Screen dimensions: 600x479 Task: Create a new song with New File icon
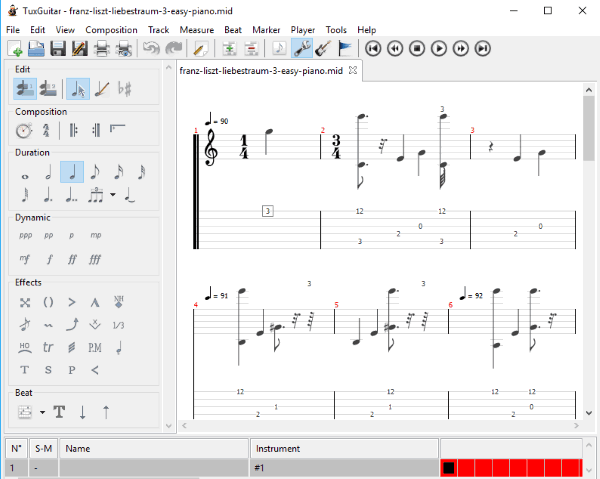point(15,49)
